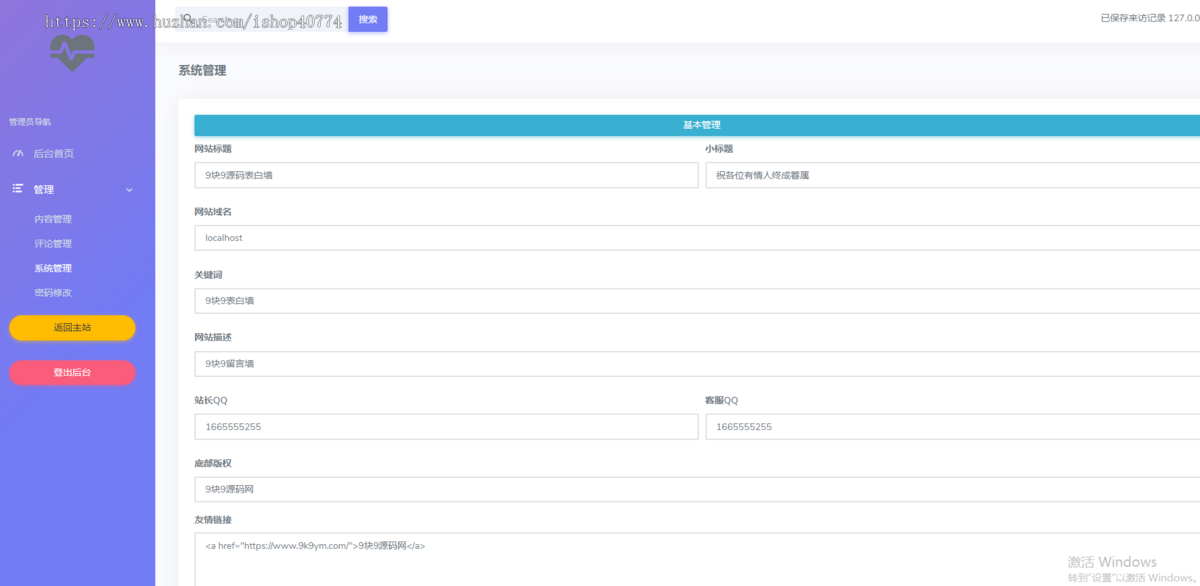Click the 底部版权 input field

[x=697, y=490]
